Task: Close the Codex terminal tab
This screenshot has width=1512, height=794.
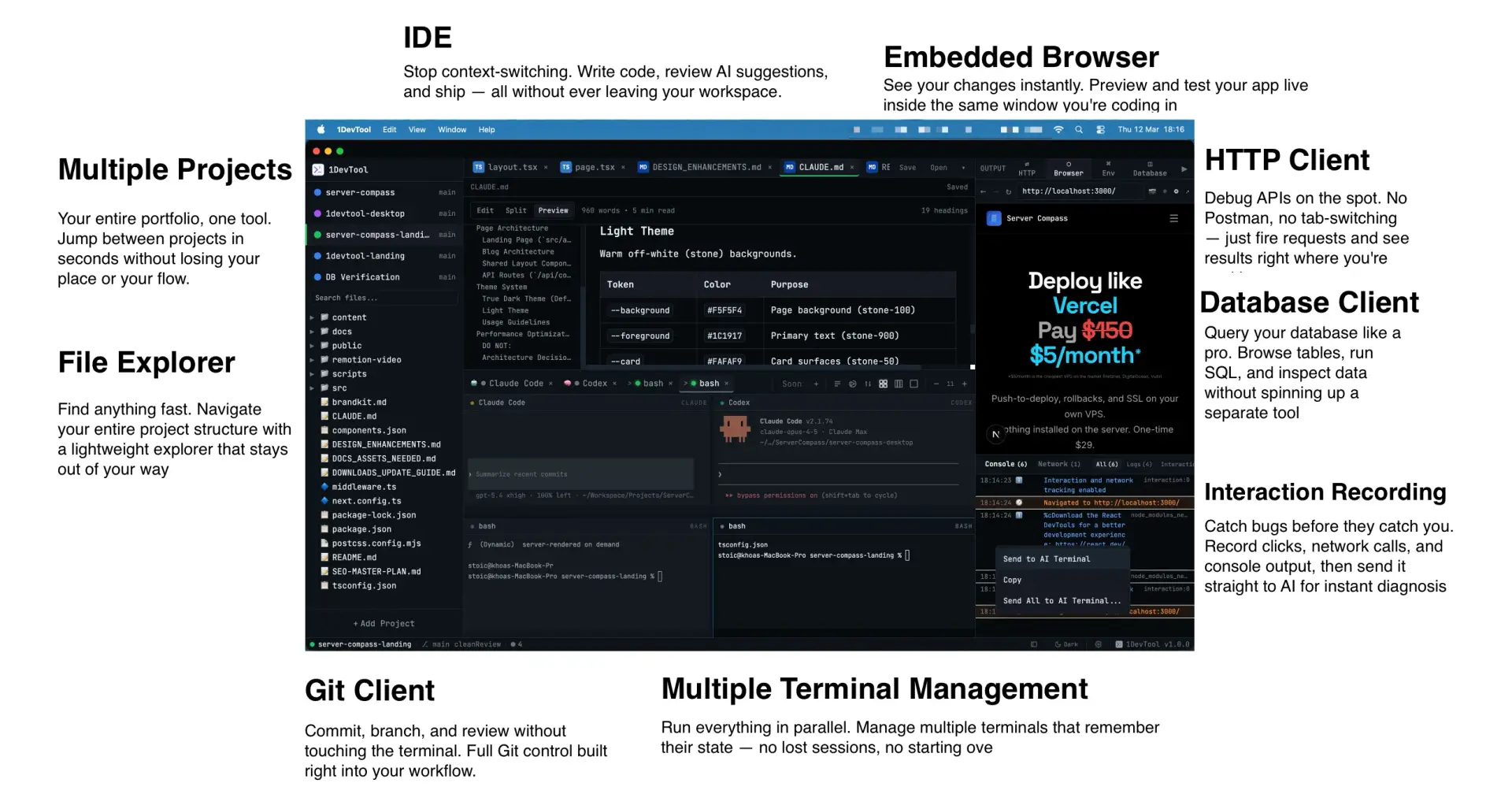Action: 615,384
